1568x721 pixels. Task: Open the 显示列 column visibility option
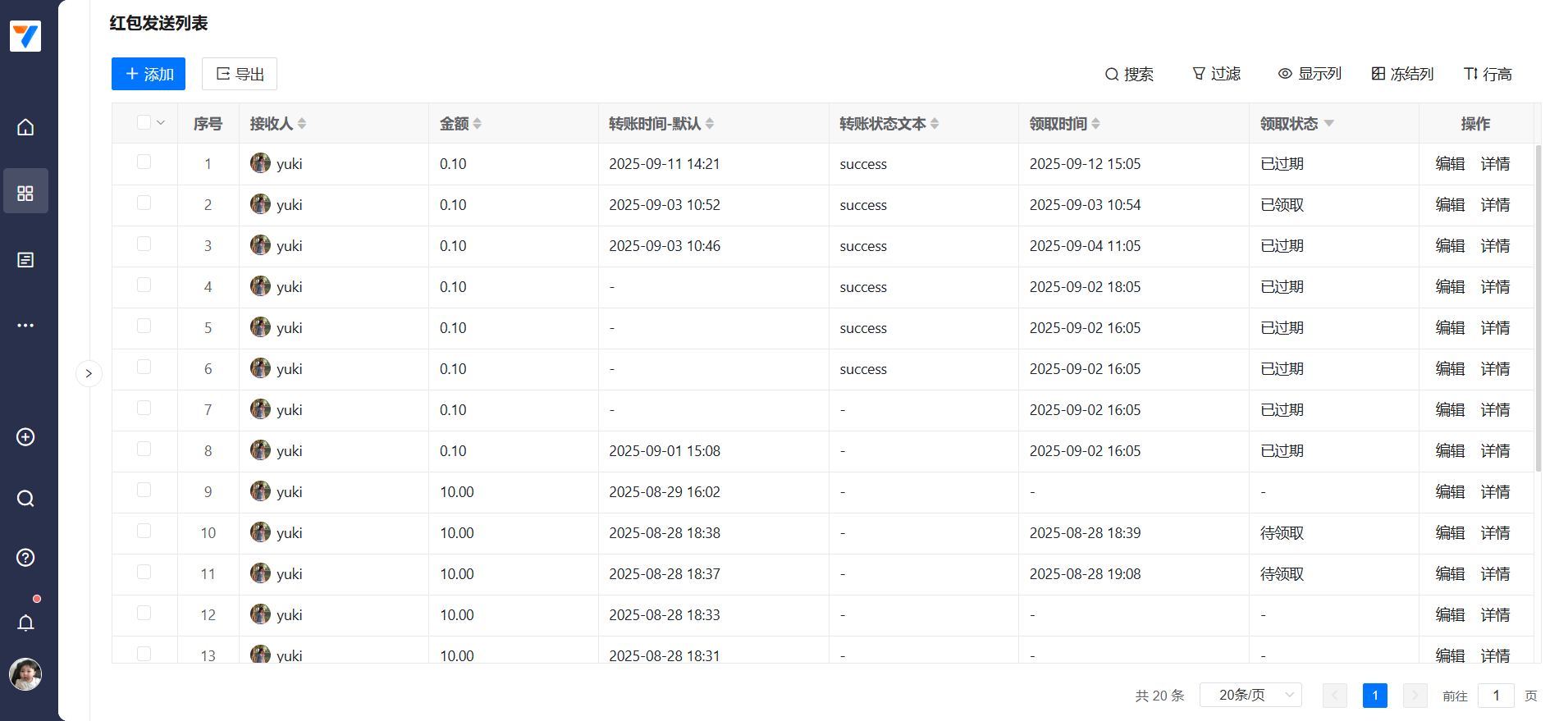pyautogui.click(x=1310, y=74)
